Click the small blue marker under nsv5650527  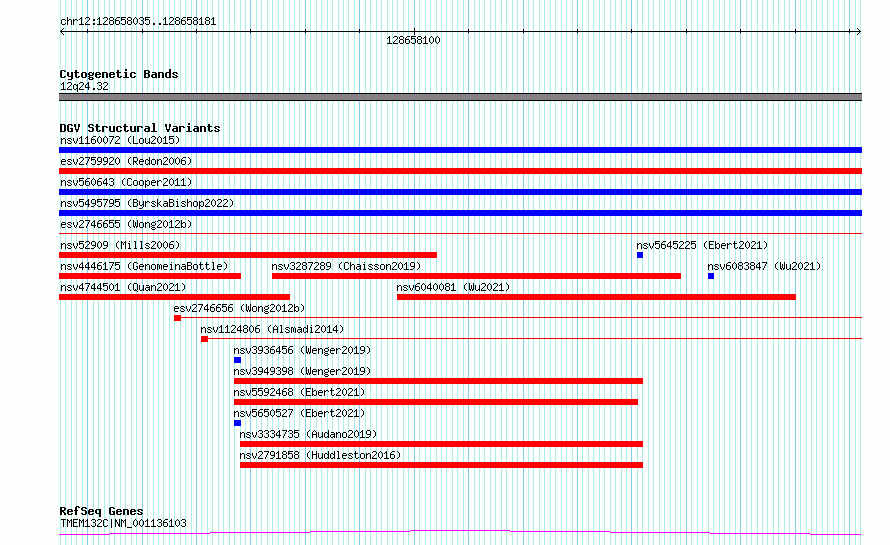(x=237, y=423)
